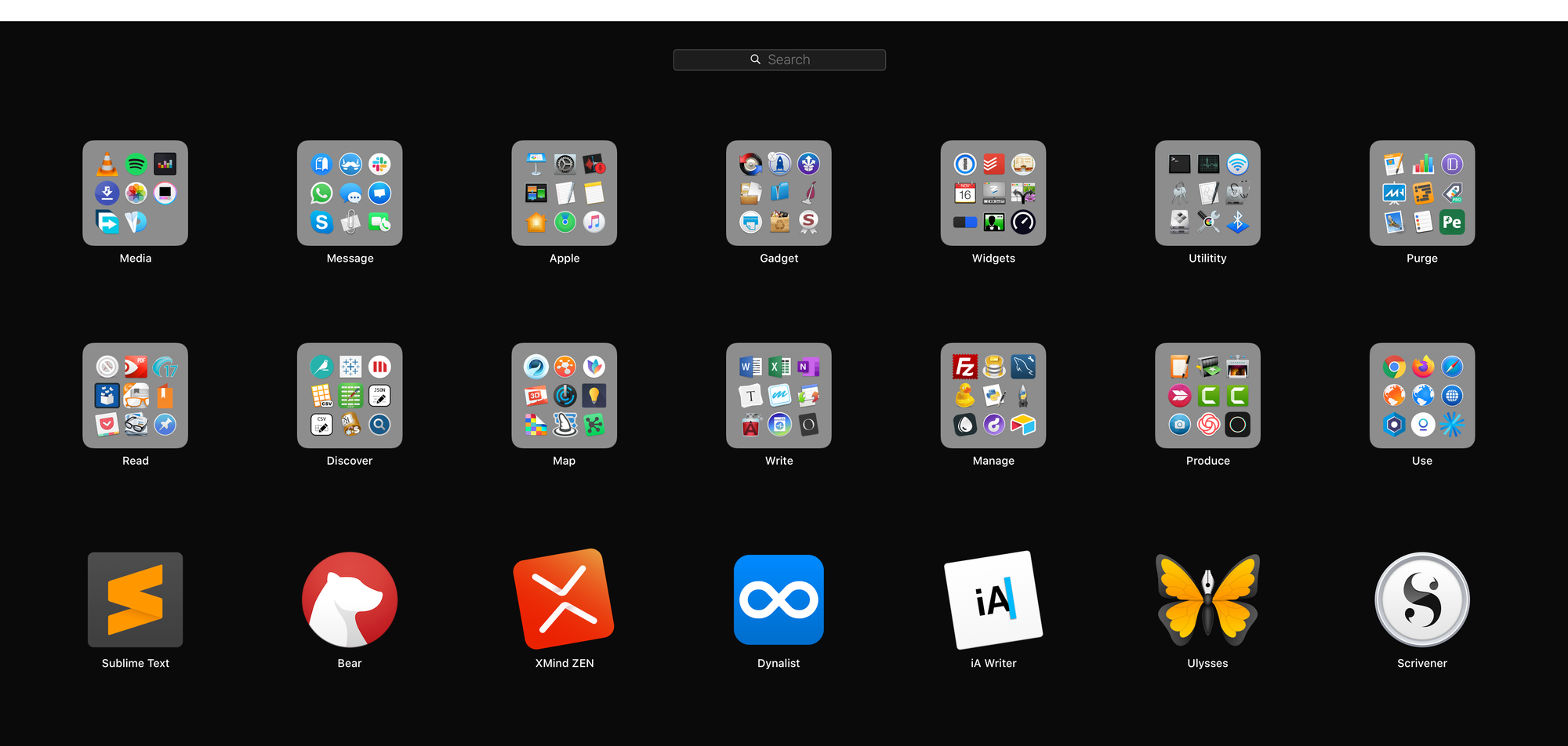Open the Write folder

click(779, 396)
